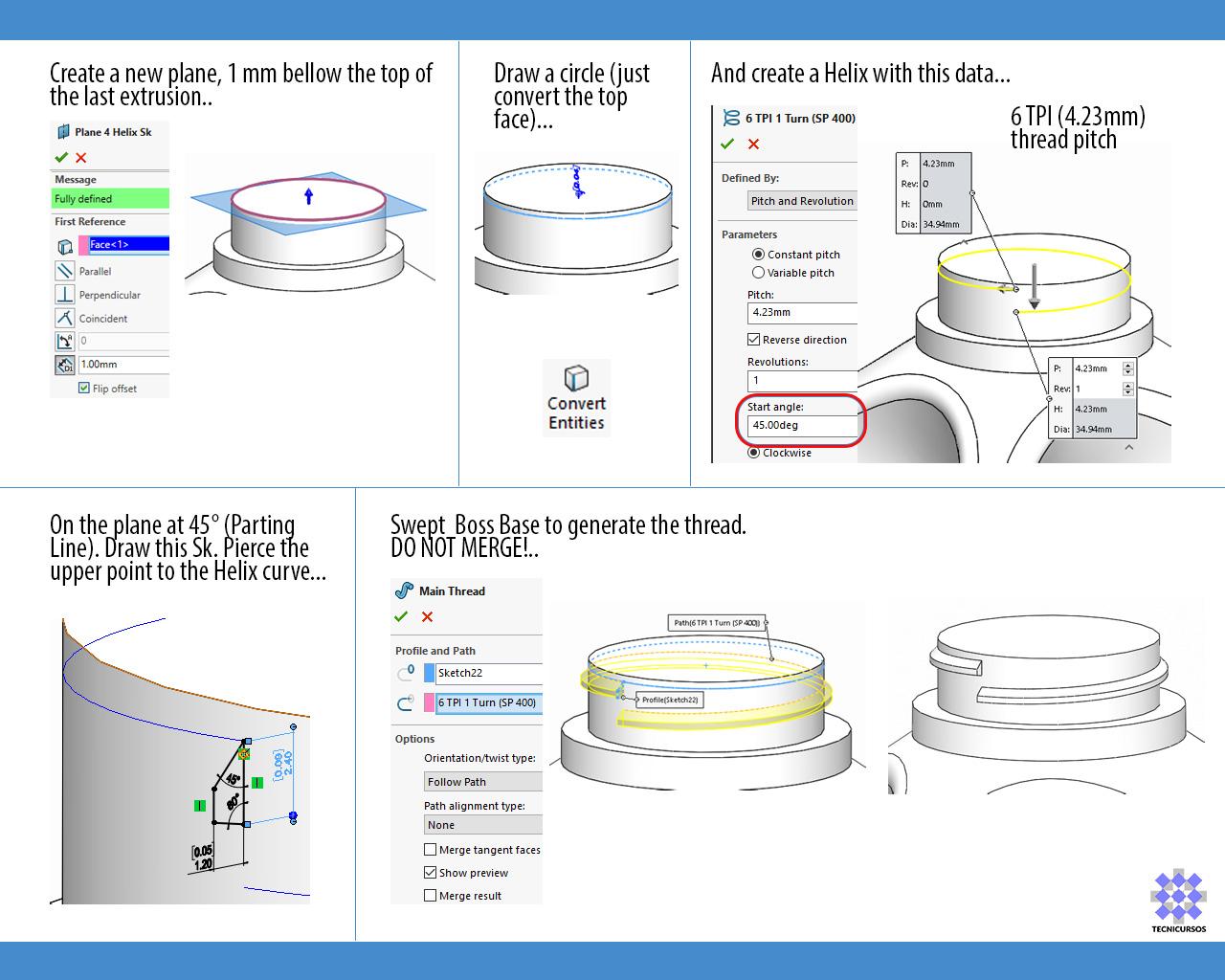The height and width of the screenshot is (980, 1225).
Task: Cancel the plane with the red X
Action: [x=81, y=157]
